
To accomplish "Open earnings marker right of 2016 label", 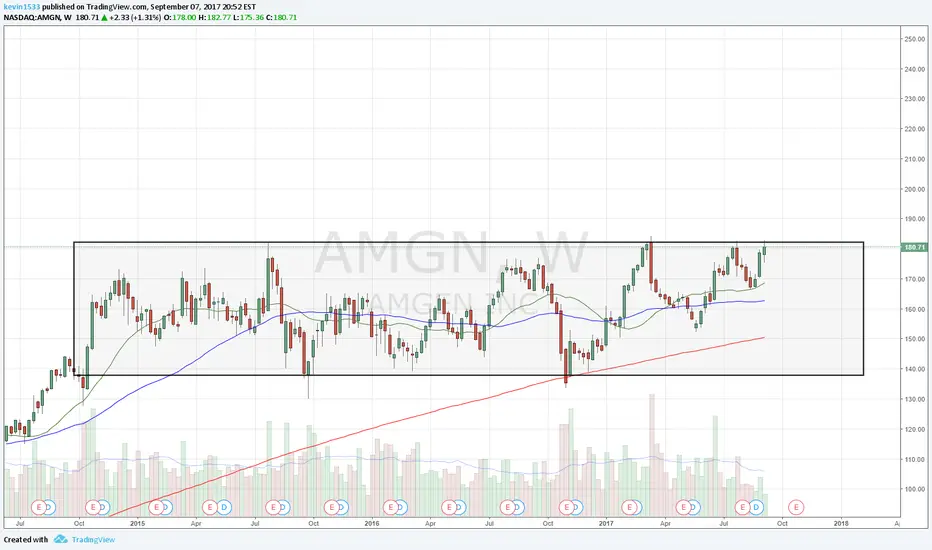I will tap(390, 507).
